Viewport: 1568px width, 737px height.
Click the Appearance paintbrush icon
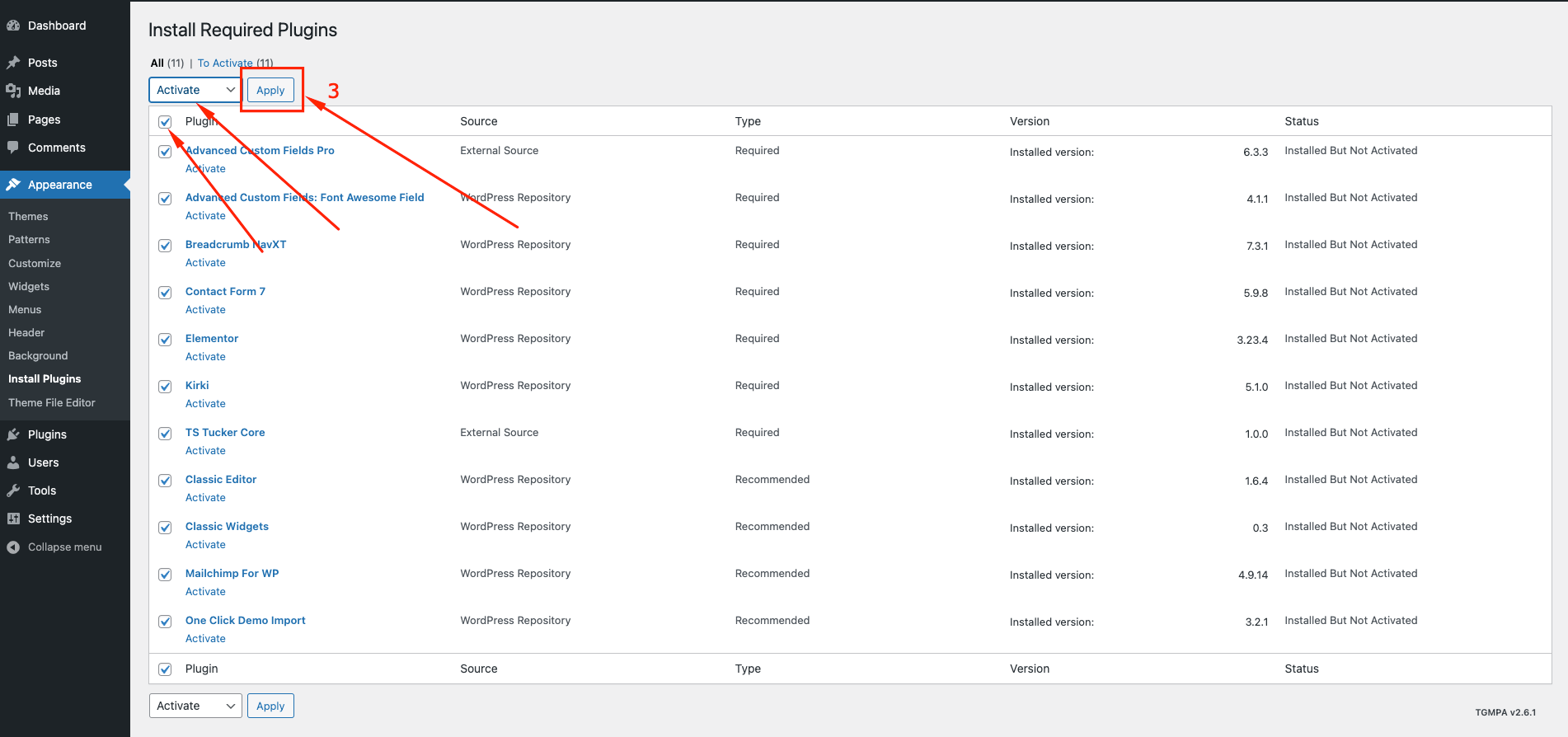tap(13, 185)
